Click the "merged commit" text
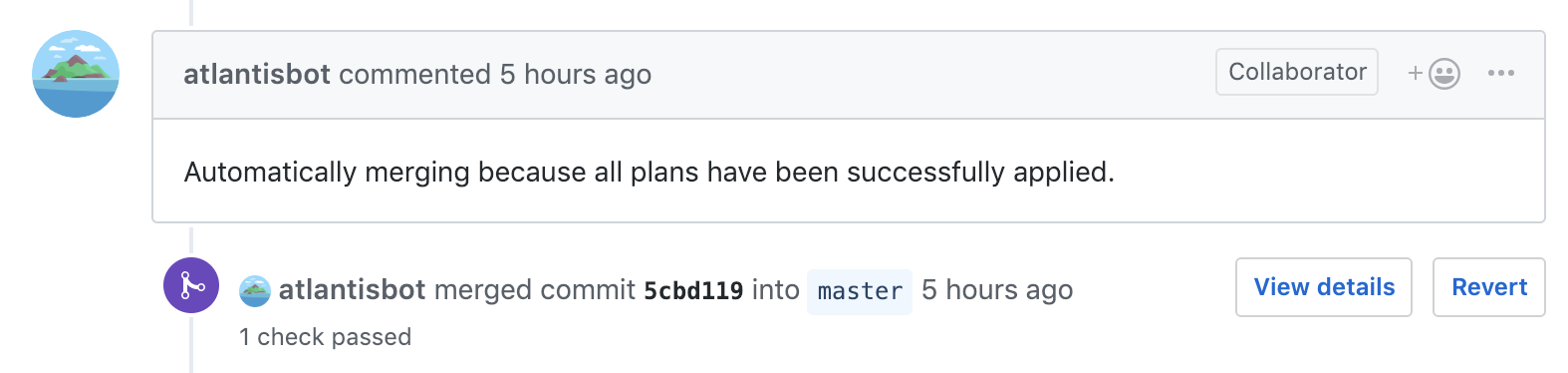Image resolution: width=1568 pixels, height=373 pixels. pos(535,289)
